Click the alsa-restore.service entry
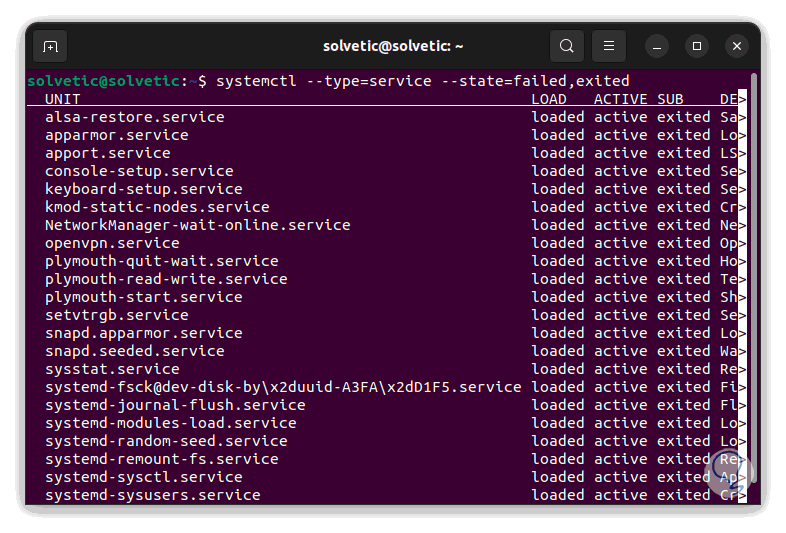Viewport: 786px width, 533px height. point(135,117)
